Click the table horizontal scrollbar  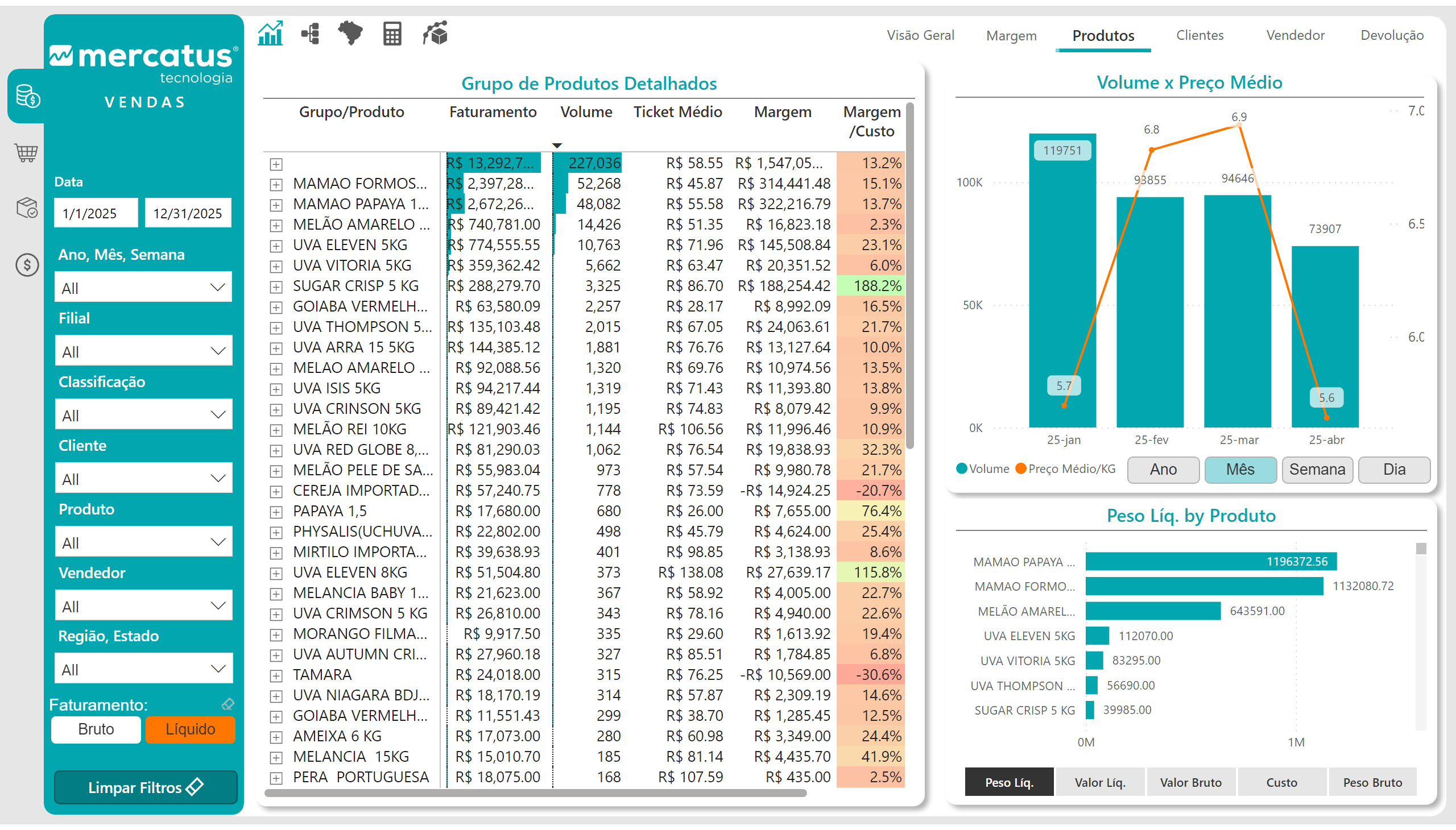pyautogui.click(x=535, y=793)
